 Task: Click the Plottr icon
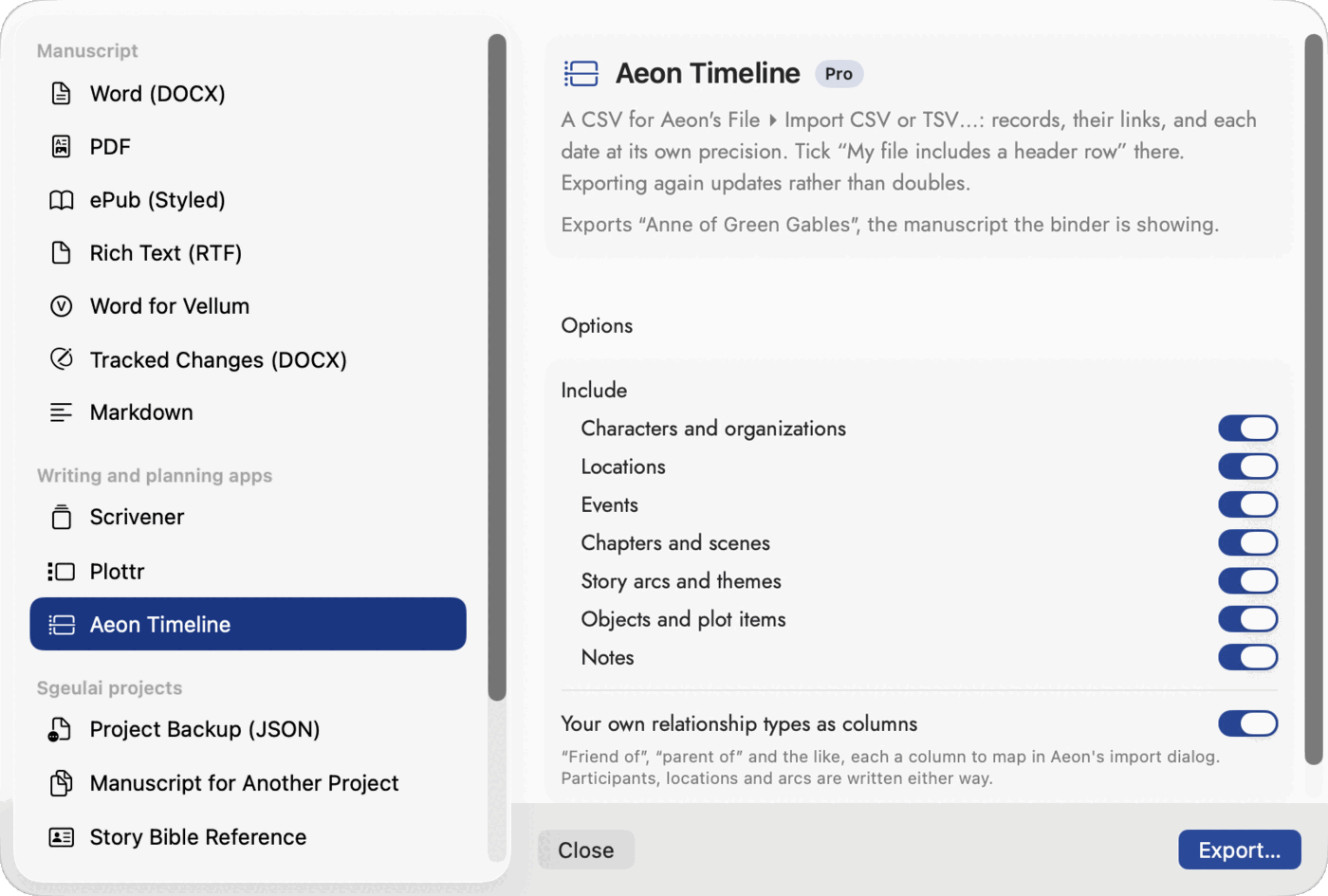61,571
